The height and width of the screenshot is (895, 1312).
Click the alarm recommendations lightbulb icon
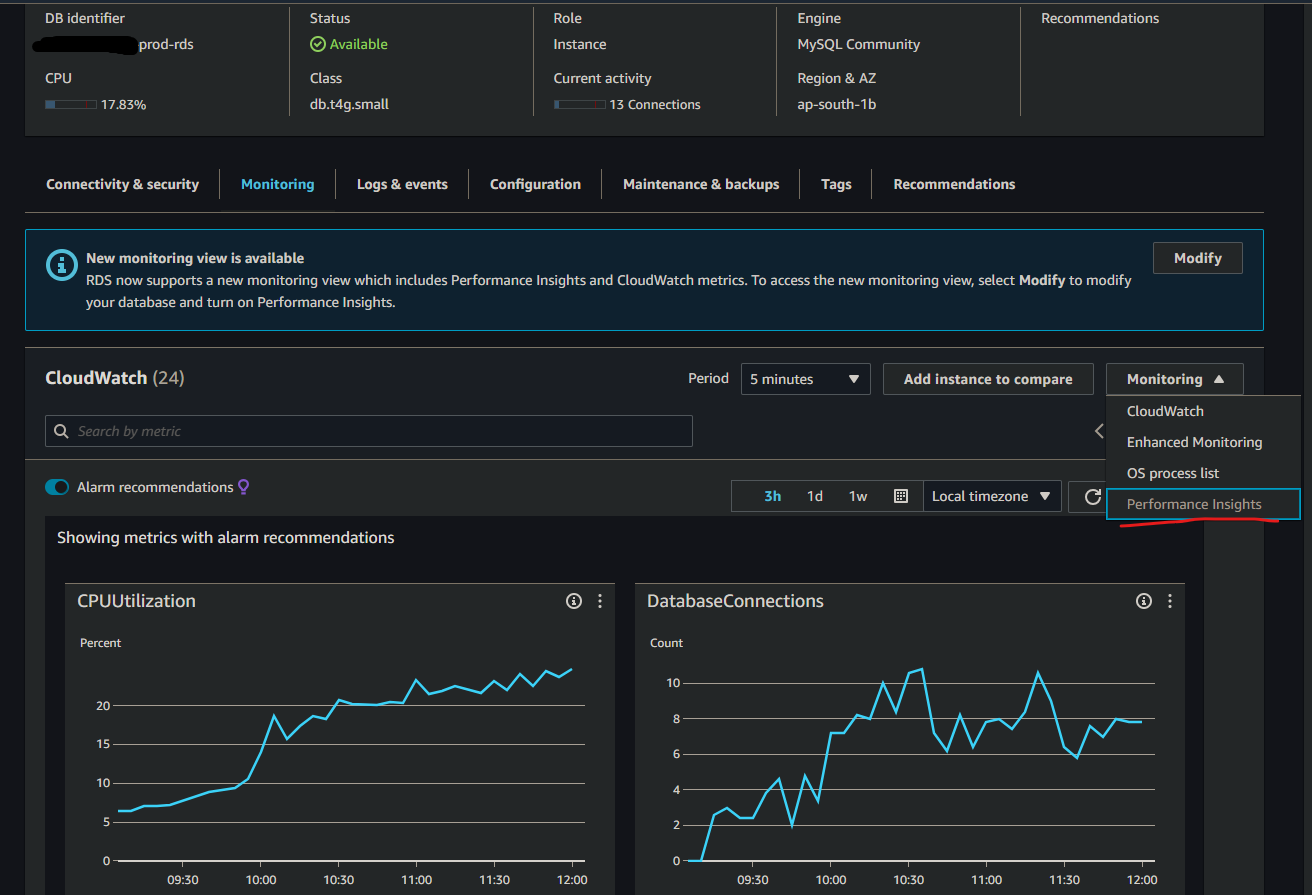coord(243,487)
